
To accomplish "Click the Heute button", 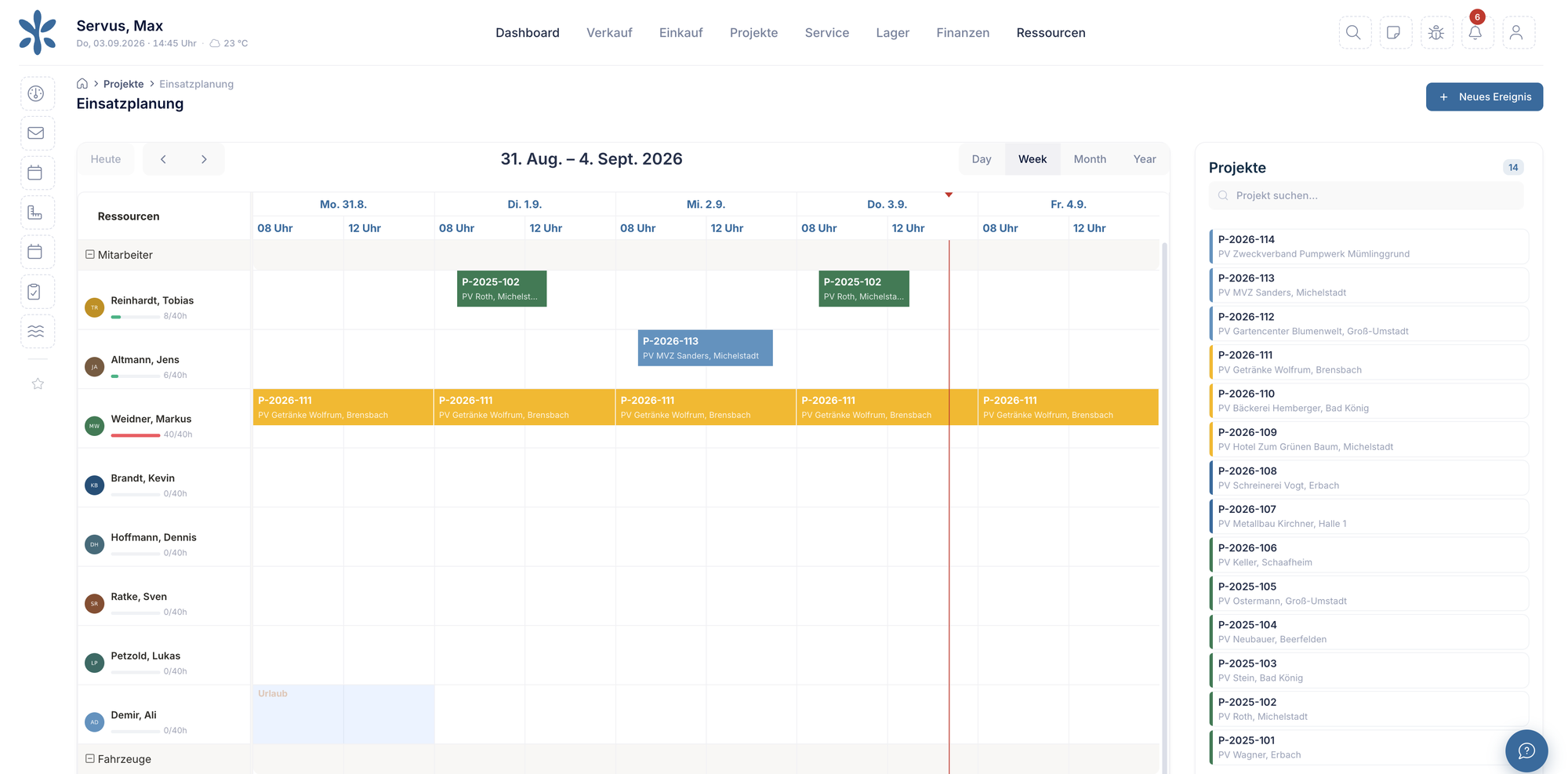I will click(x=106, y=159).
